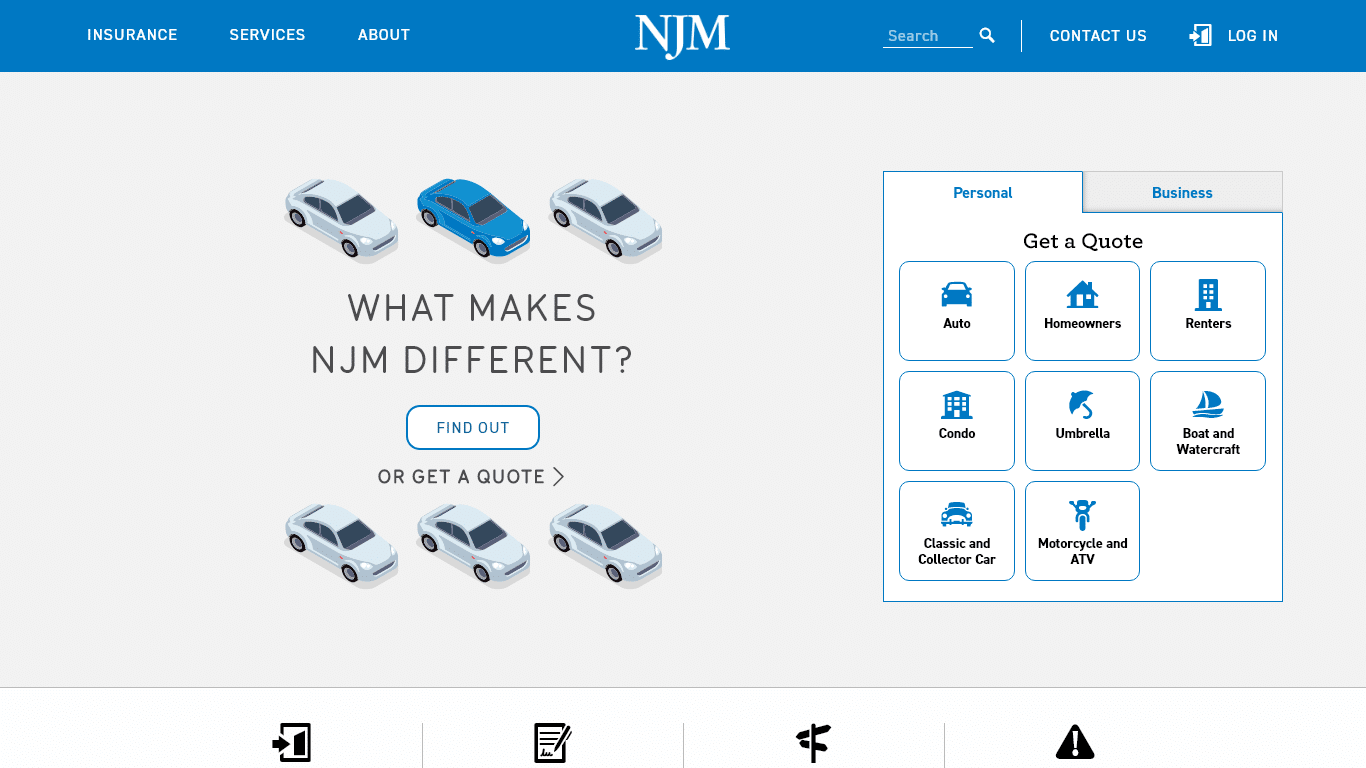The width and height of the screenshot is (1366, 768).
Task: Click the Motorcycle and ATV icon
Action: pyautogui.click(x=1082, y=516)
